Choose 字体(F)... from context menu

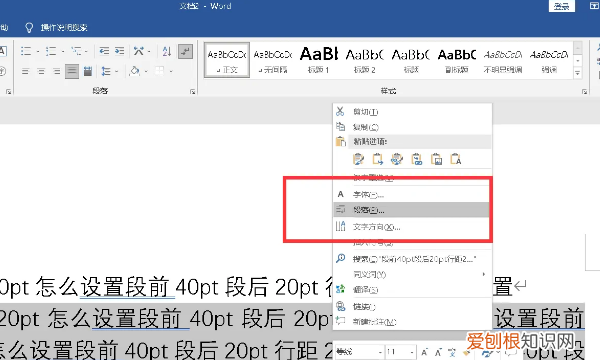412,194
